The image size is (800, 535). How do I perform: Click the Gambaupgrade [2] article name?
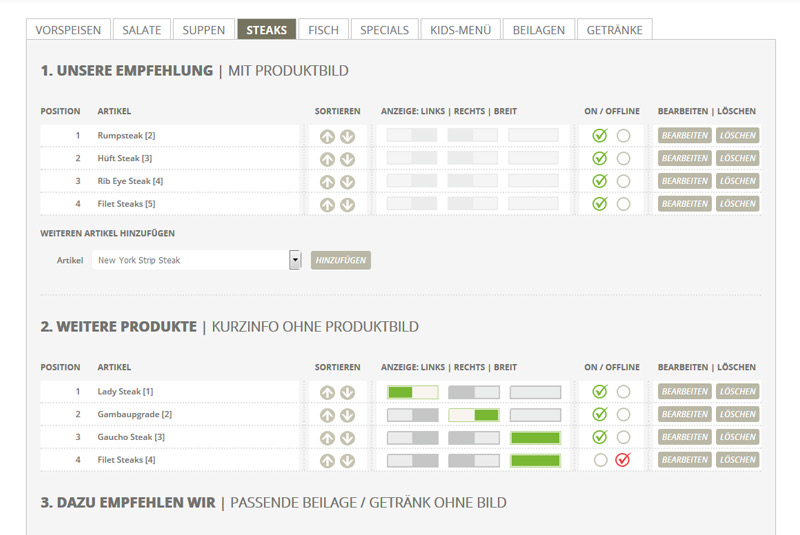coord(135,414)
